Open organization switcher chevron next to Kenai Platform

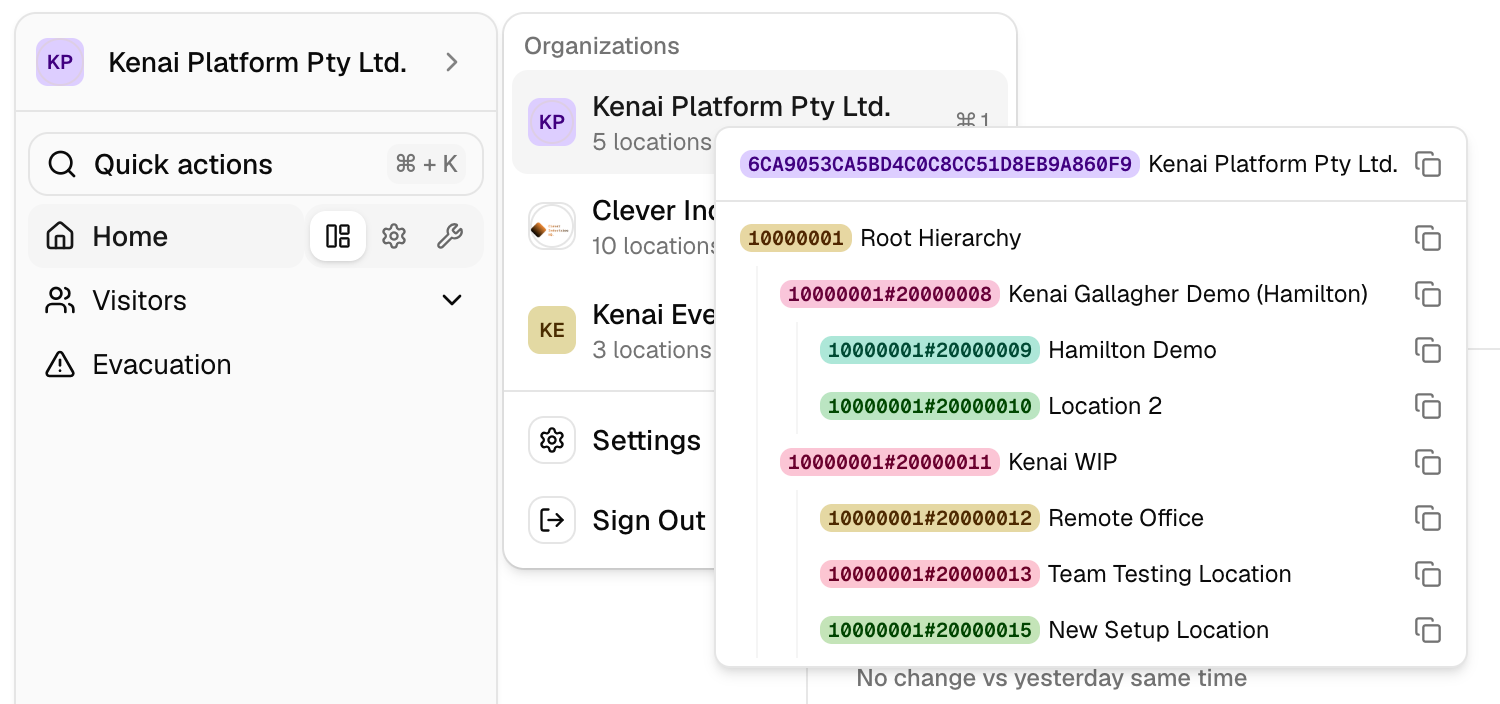click(x=452, y=62)
